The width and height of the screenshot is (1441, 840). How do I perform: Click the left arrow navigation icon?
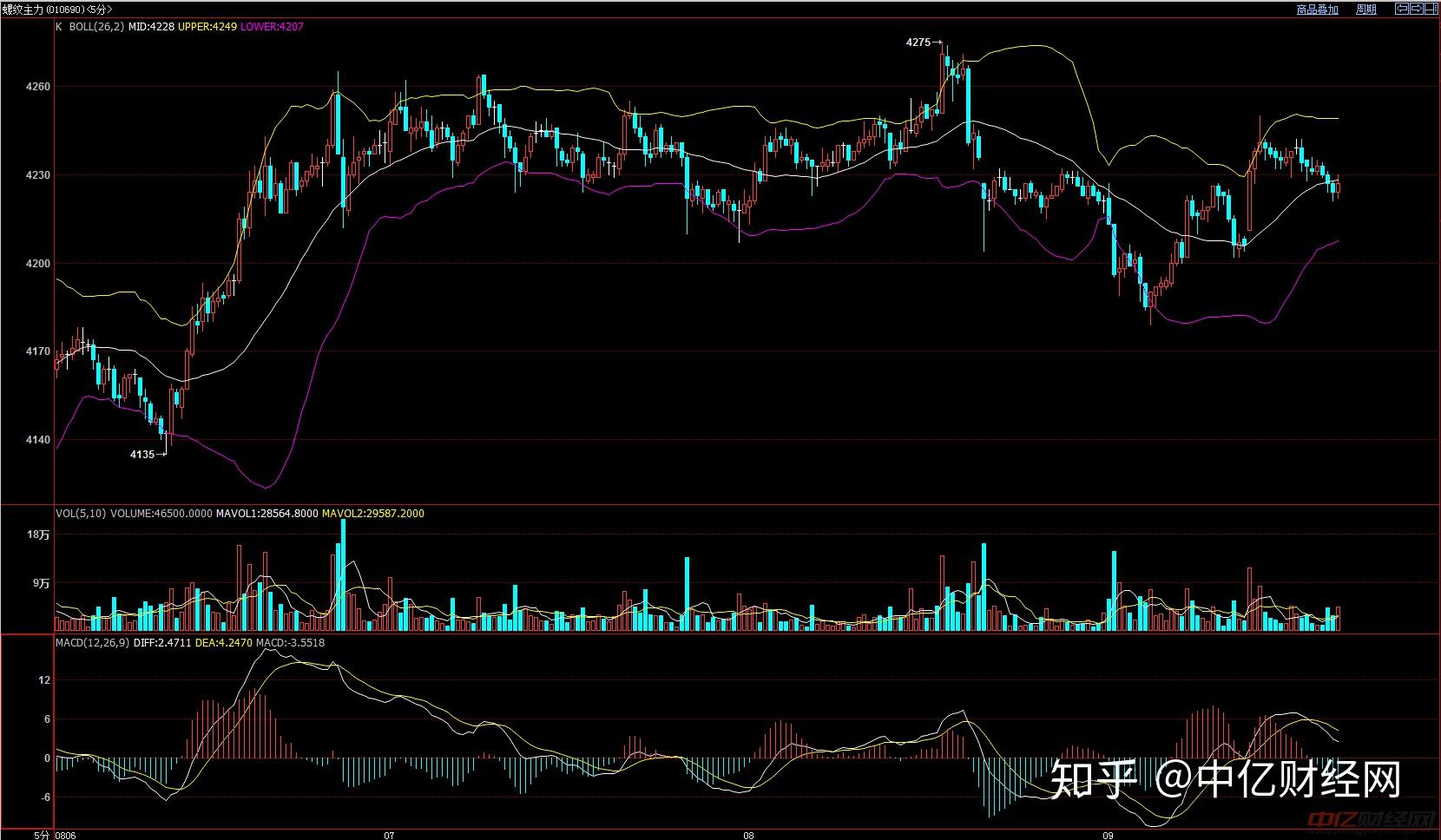pyautogui.click(x=1401, y=9)
